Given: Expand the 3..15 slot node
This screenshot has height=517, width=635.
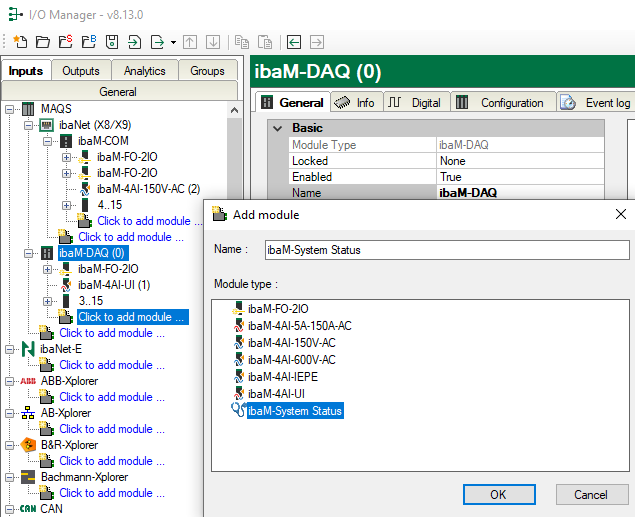Looking at the screenshot, I should (x=48, y=301).
